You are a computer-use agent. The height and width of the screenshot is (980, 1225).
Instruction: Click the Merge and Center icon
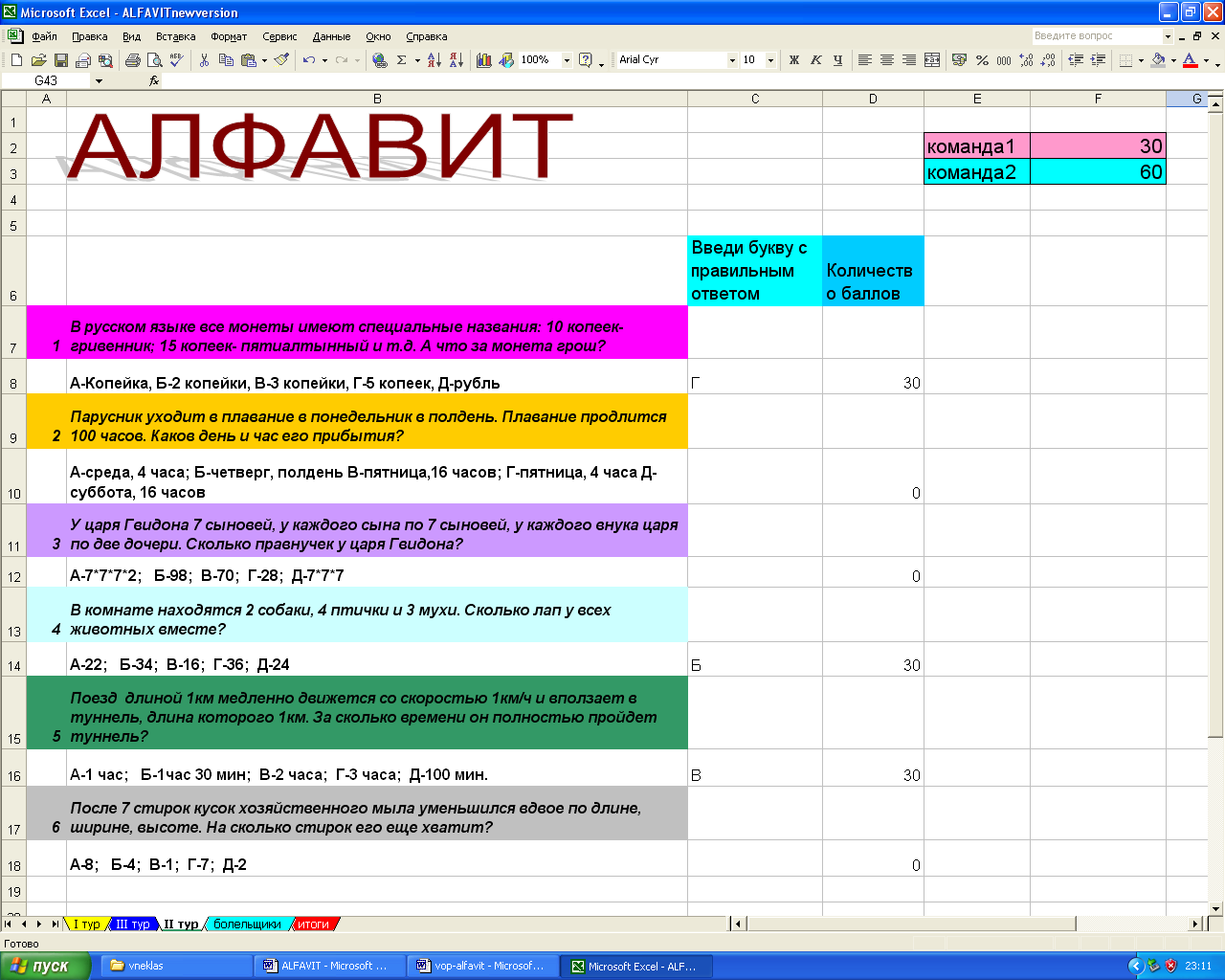(x=932, y=60)
